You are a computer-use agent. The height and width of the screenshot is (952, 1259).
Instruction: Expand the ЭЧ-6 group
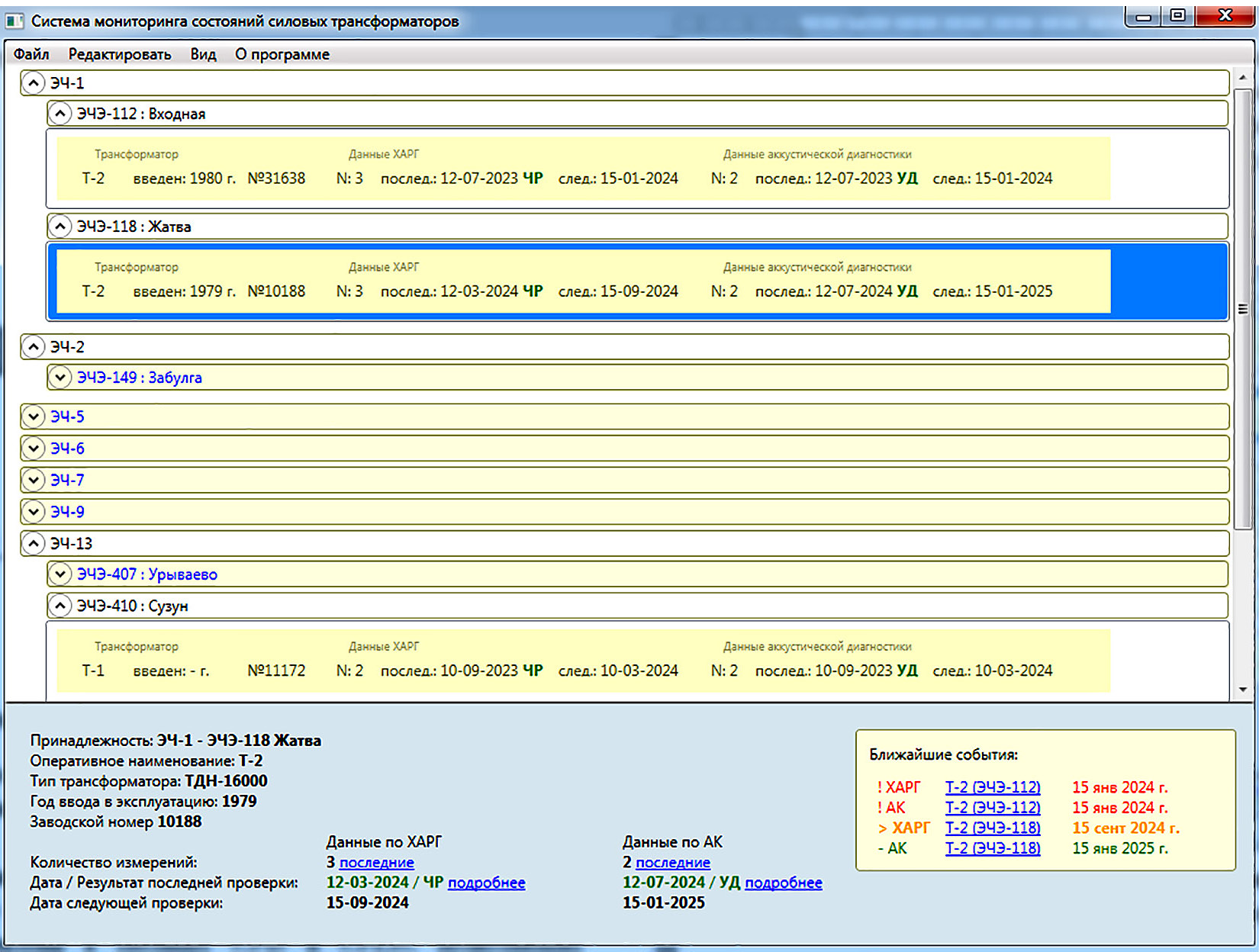[x=33, y=449]
